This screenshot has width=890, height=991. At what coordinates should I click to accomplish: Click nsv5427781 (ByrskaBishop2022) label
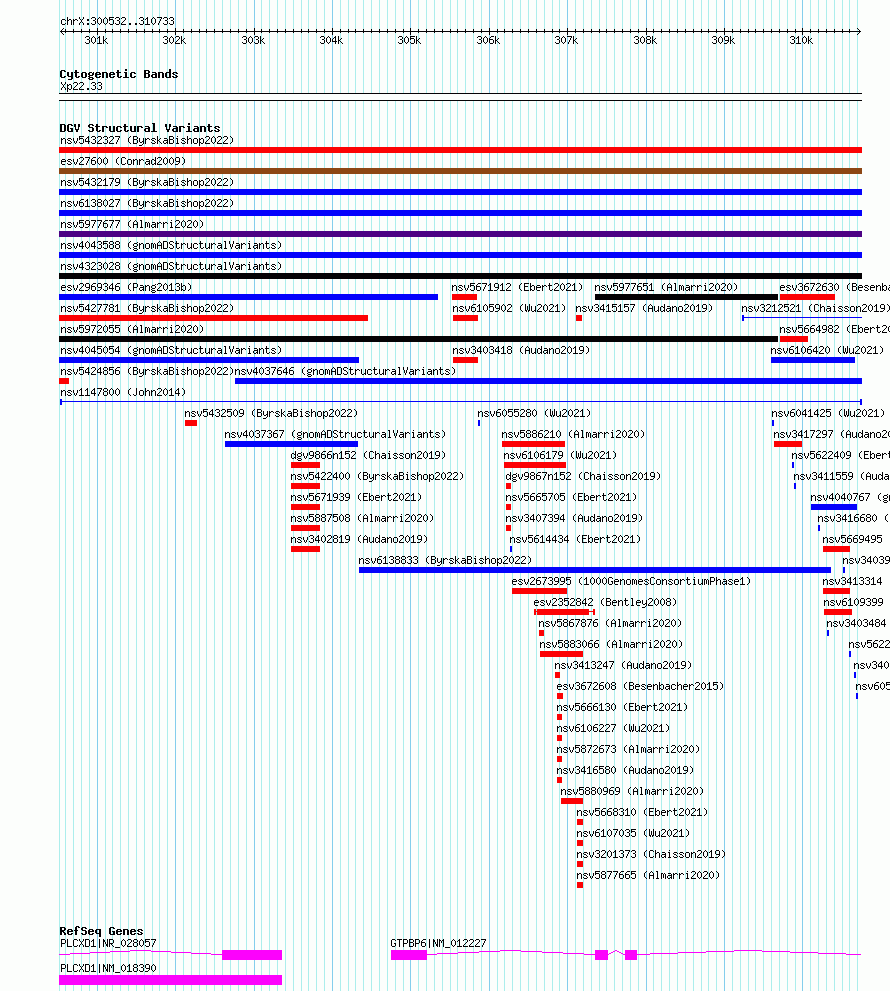147,308
